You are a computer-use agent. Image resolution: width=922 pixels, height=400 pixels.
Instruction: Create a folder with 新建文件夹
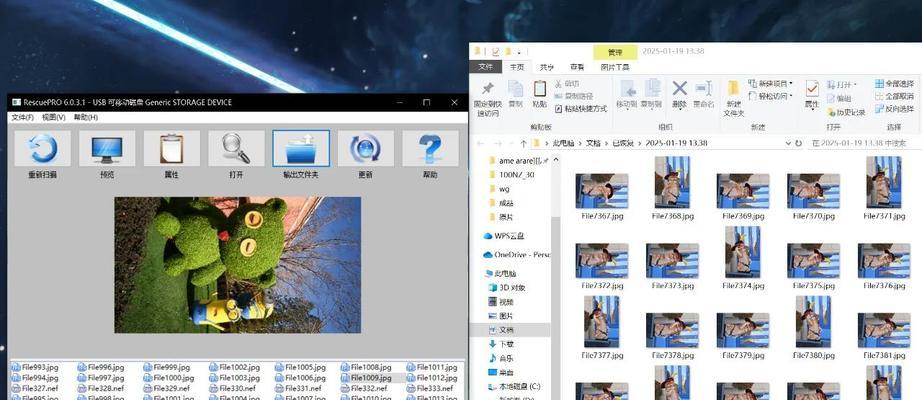(733, 98)
